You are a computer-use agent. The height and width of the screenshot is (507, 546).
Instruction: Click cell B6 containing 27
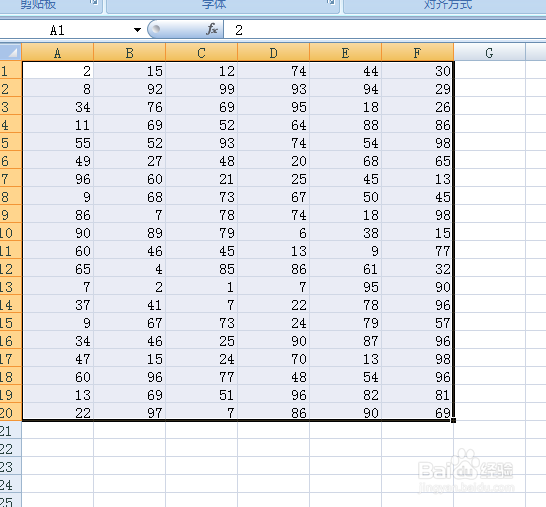pos(130,161)
